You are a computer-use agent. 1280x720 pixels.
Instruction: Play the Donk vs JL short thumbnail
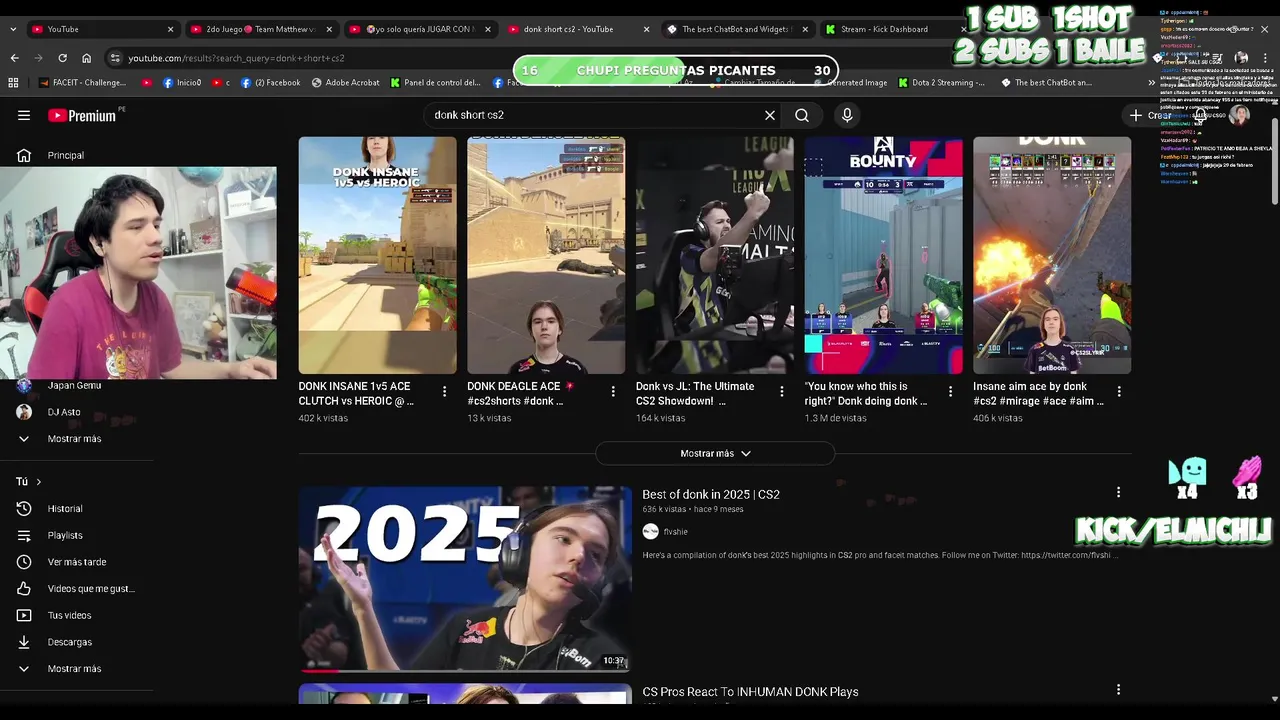715,255
